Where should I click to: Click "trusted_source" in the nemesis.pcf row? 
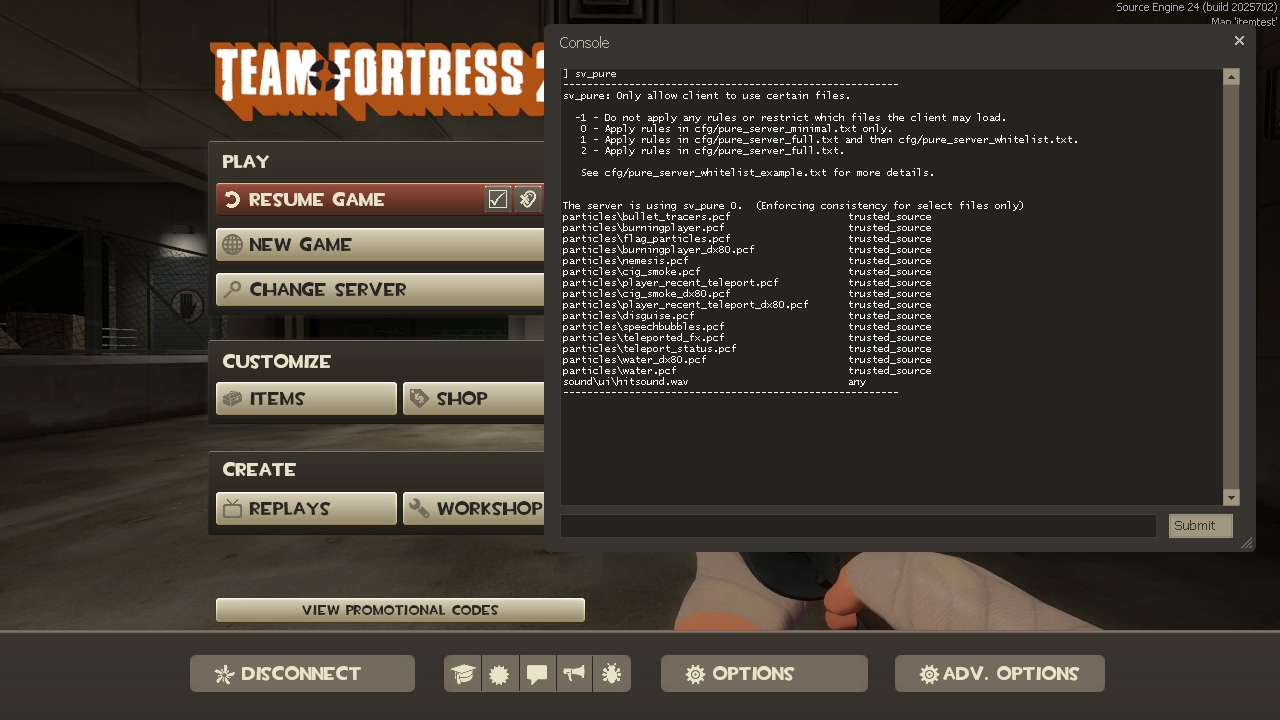pyautogui.click(x=890, y=261)
